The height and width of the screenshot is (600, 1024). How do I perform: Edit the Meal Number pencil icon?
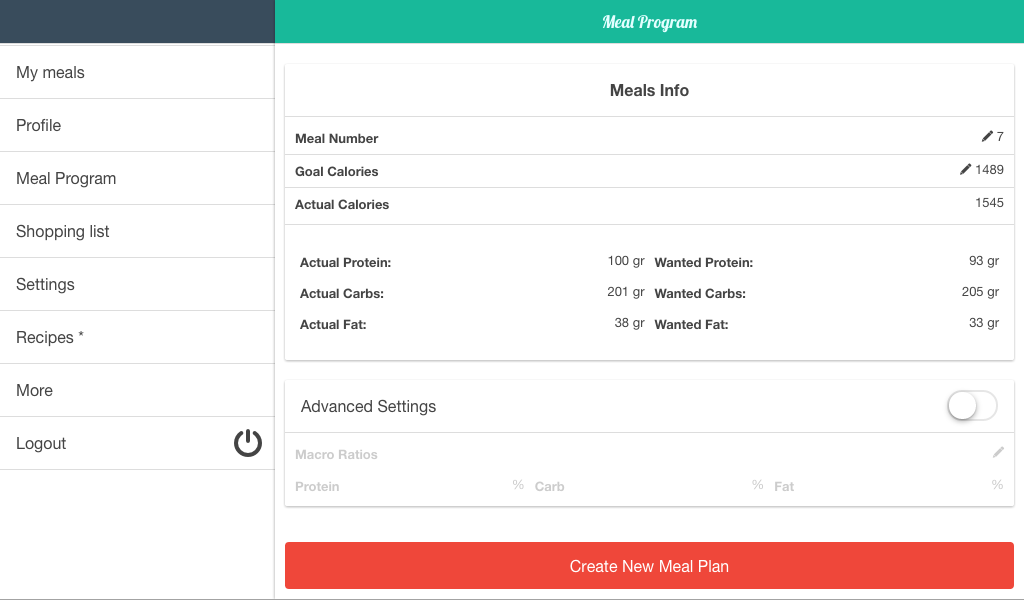click(987, 136)
